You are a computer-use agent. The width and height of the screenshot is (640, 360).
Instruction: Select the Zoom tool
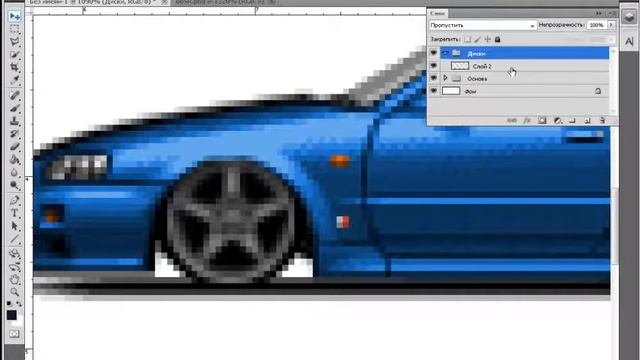[14, 292]
